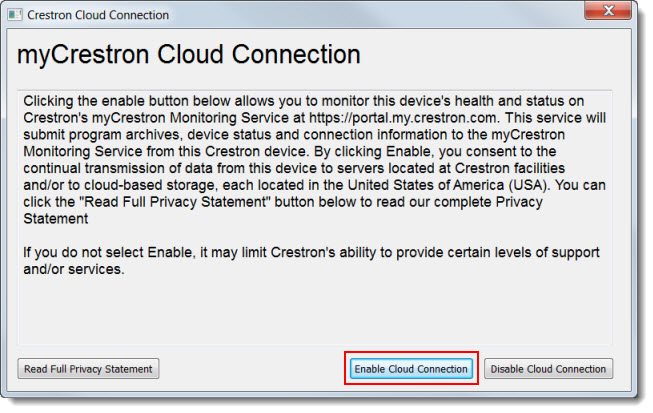Click text 'United States of America (USA)'
653x413 pixels.
[x=447, y=185]
